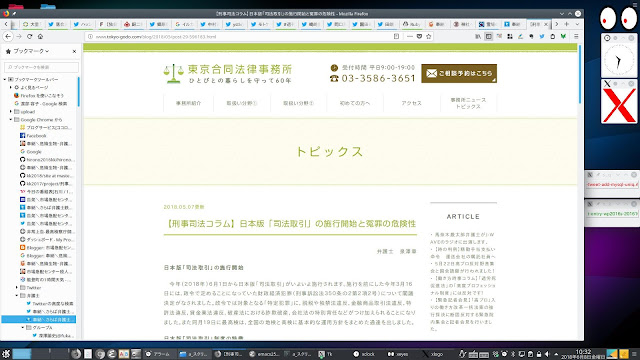640x360 pixels.
Task: Switch to the yabu Twitter tab
Action: (234, 24)
